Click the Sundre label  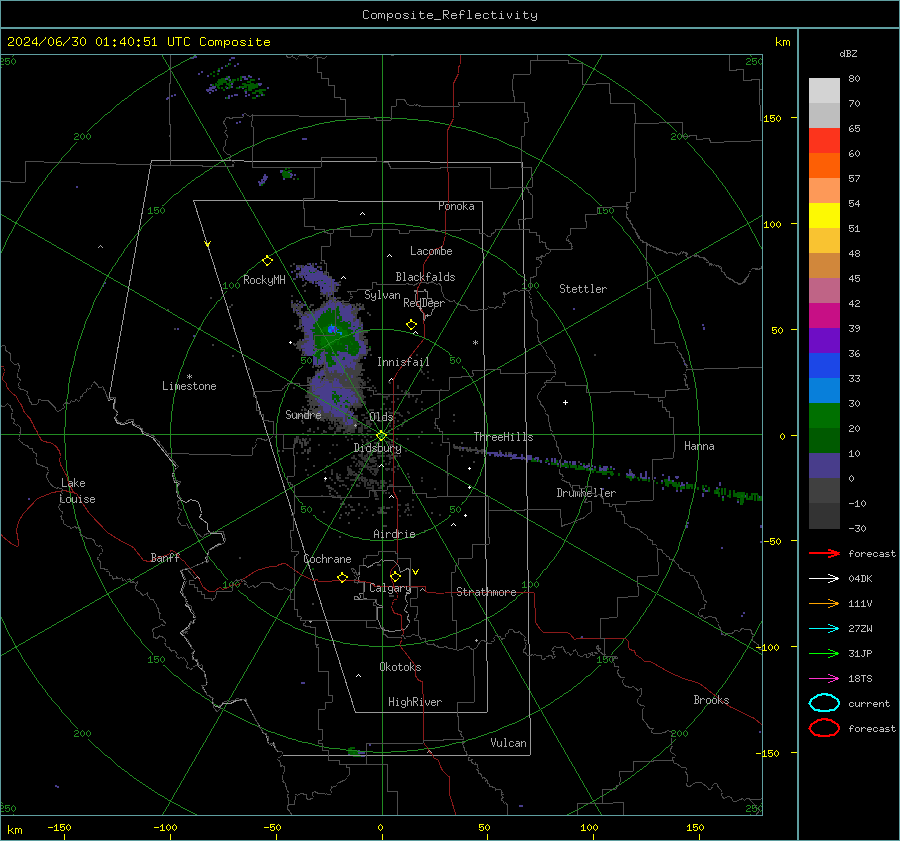[x=303, y=415]
